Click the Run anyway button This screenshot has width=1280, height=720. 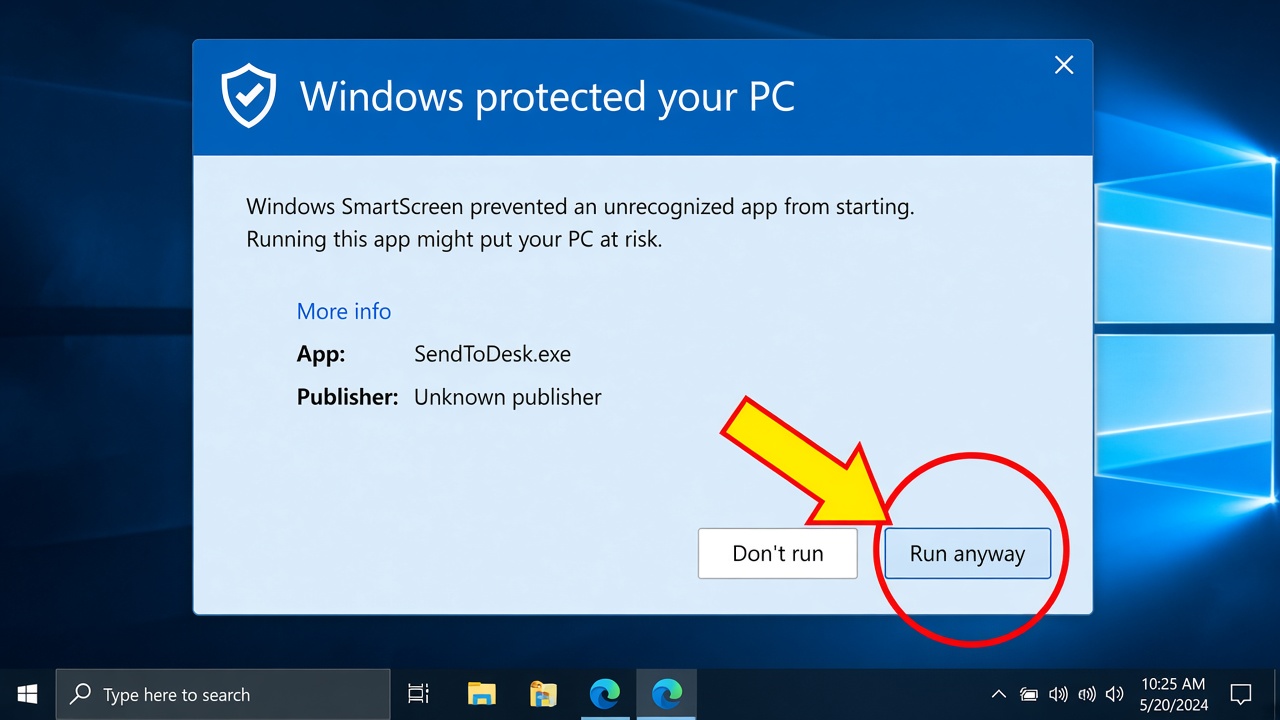[967, 553]
